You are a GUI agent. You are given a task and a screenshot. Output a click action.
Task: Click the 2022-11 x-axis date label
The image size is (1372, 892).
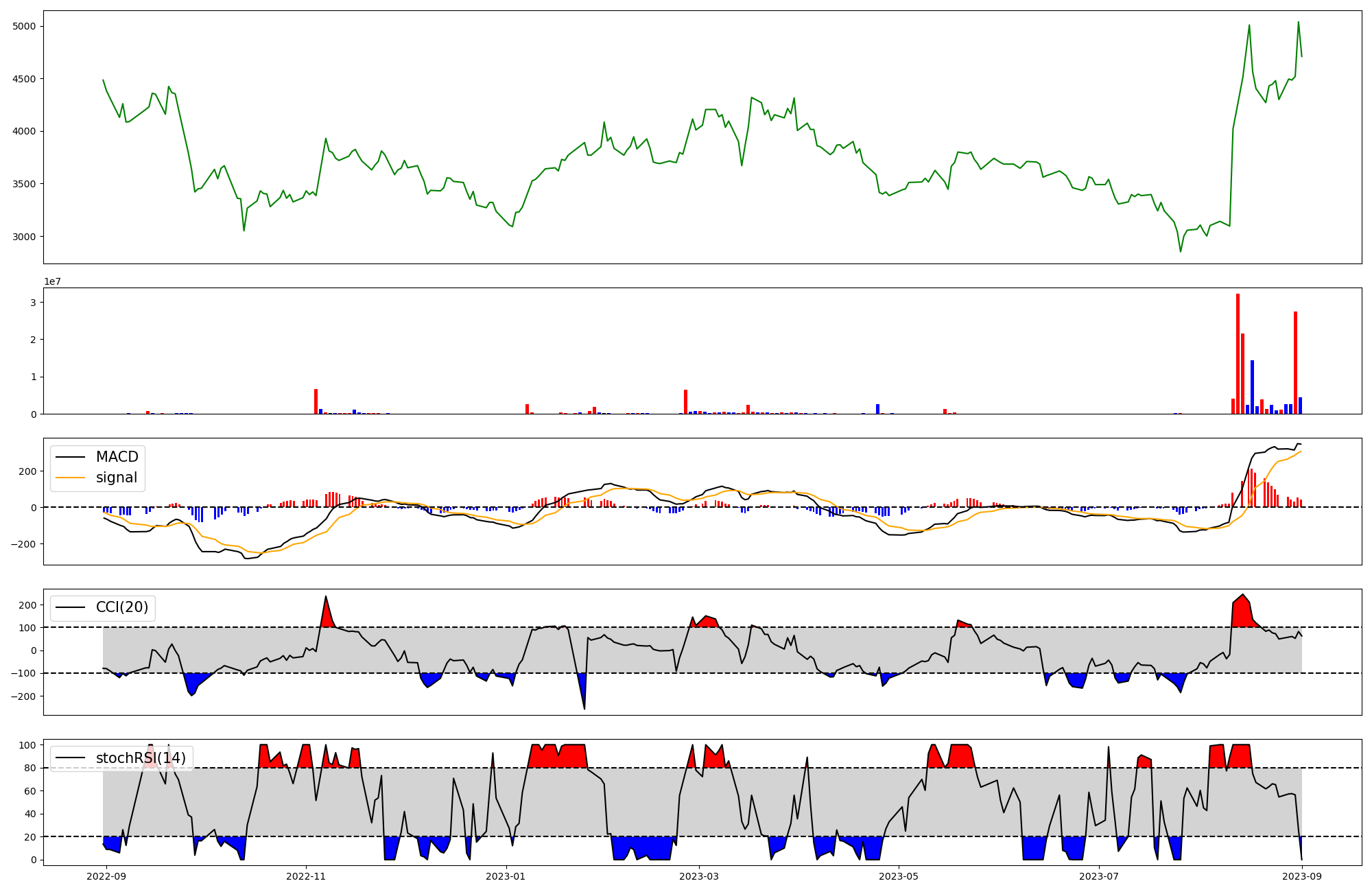click(306, 876)
